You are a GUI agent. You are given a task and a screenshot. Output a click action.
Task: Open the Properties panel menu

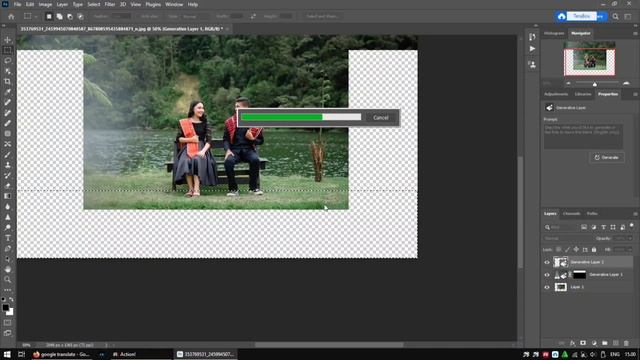[x=635, y=94]
